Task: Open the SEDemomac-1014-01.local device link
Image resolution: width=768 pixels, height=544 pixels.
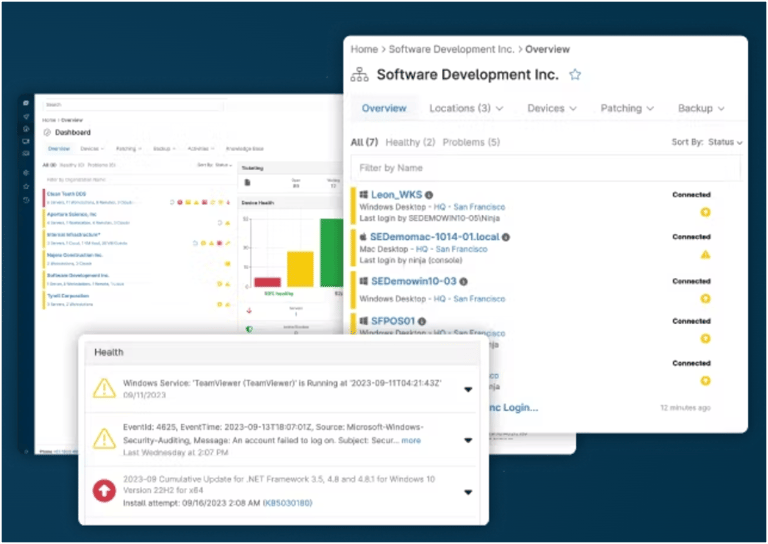Action: 434,237
